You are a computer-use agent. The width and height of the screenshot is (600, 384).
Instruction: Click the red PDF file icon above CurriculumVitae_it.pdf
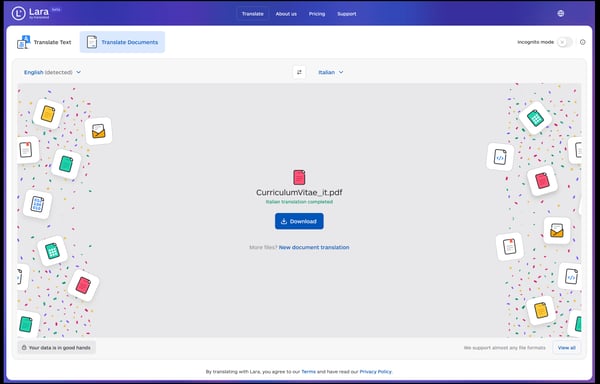click(x=299, y=177)
